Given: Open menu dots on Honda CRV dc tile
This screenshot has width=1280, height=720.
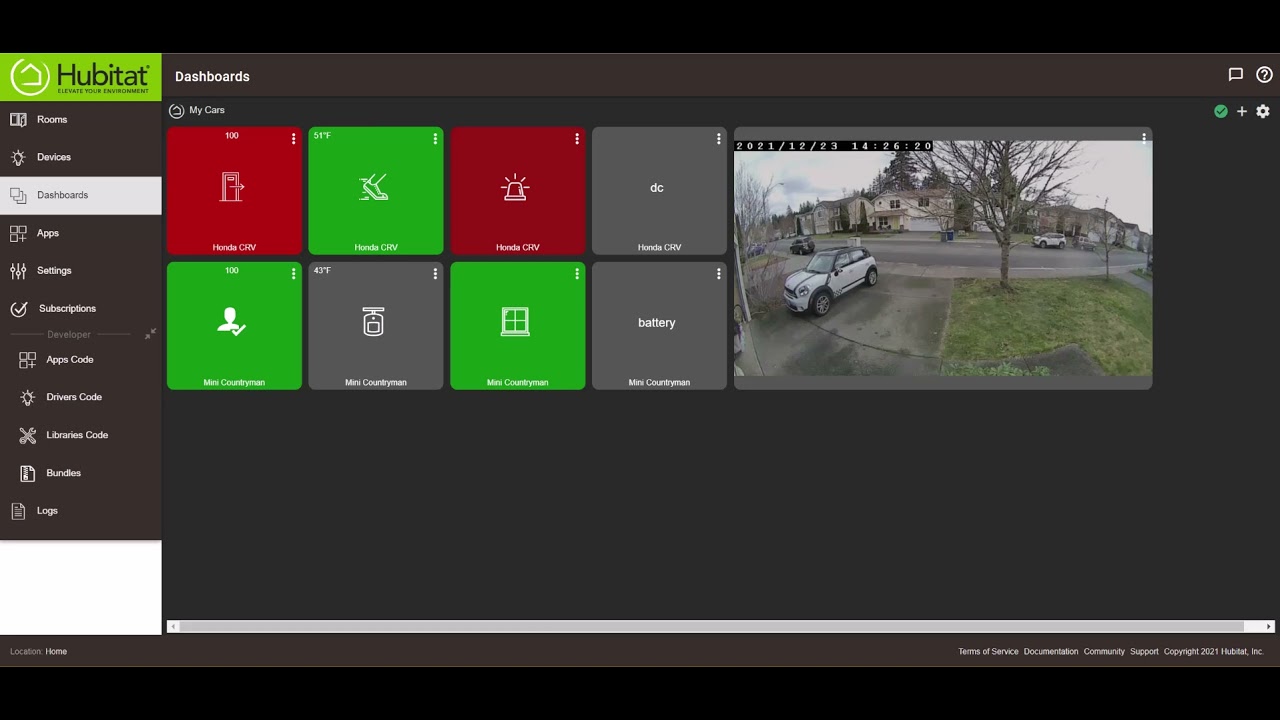Looking at the screenshot, I should [718, 139].
